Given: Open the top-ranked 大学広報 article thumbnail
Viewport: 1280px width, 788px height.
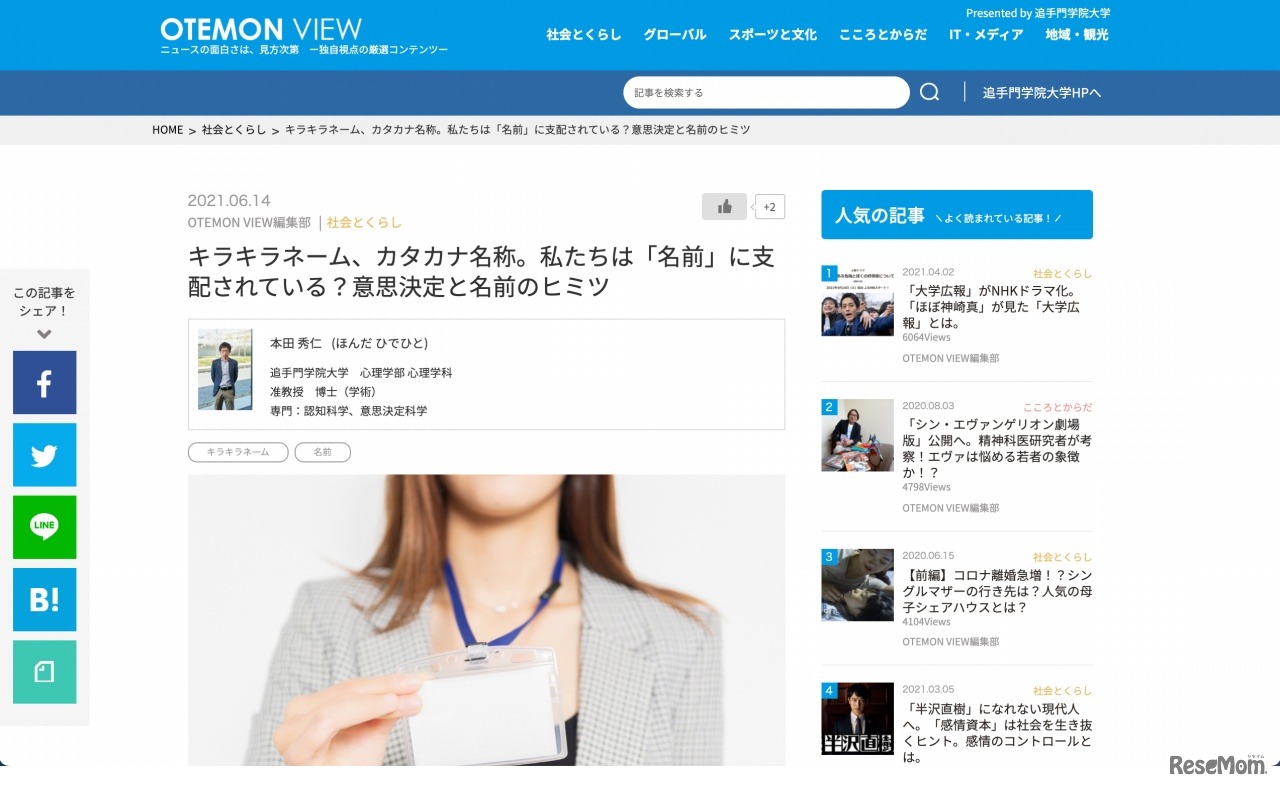Looking at the screenshot, I should click(x=857, y=300).
